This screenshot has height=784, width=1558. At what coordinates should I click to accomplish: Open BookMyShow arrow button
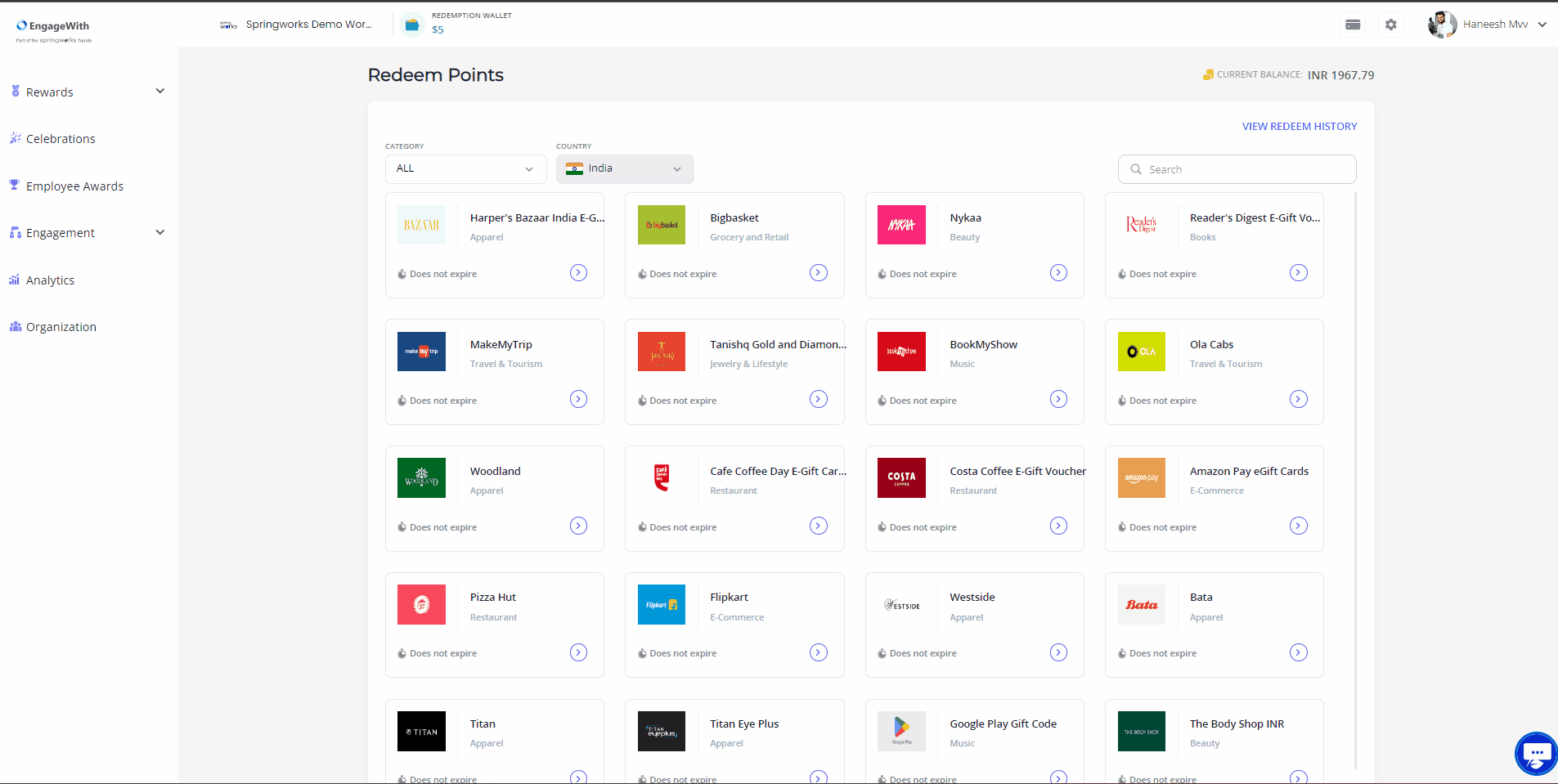click(1058, 400)
